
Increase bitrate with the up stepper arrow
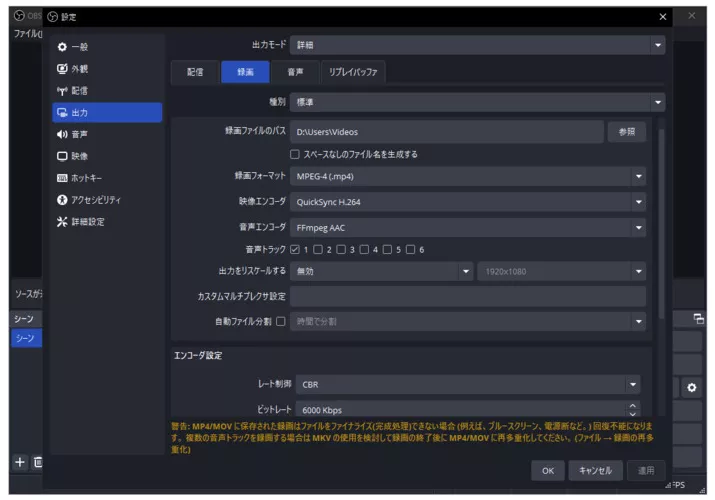[x=632, y=405]
